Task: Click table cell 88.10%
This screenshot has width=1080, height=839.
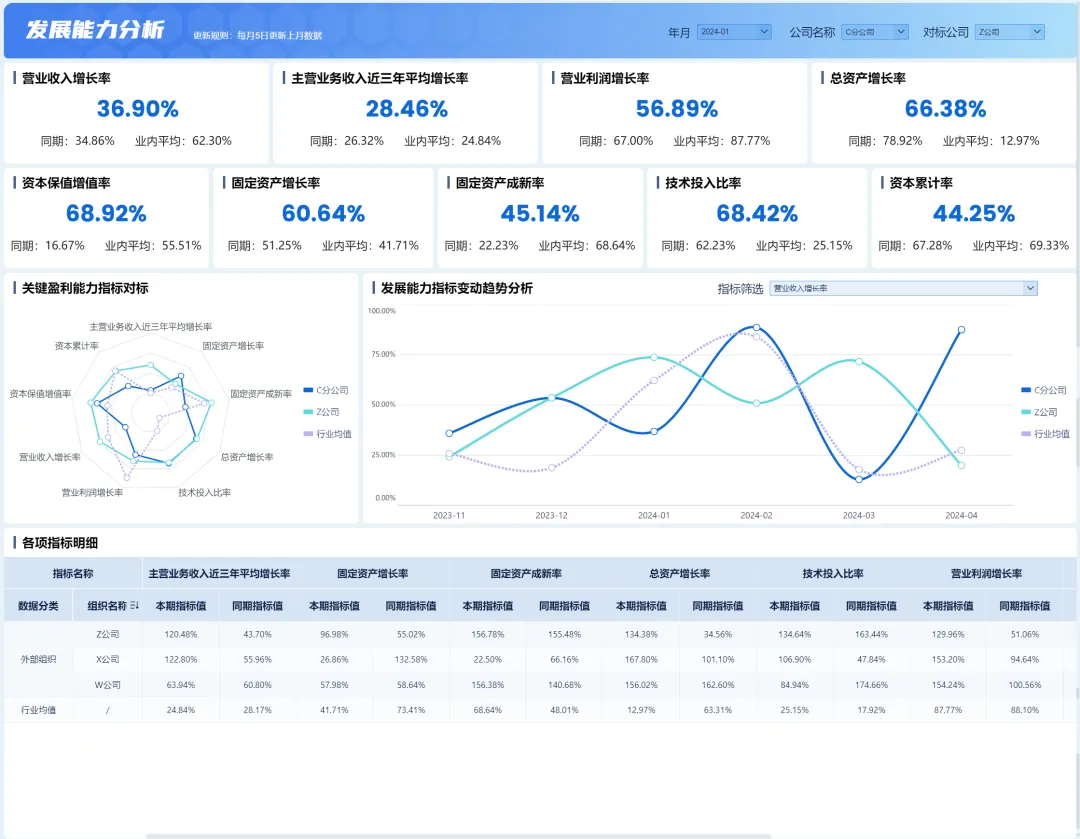Action: [1025, 709]
